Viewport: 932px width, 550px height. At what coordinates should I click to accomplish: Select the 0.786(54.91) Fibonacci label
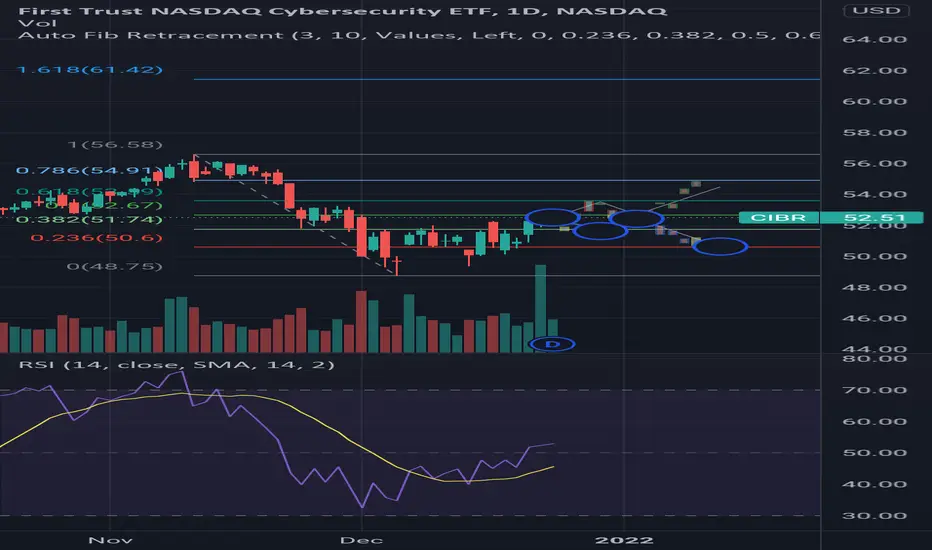click(x=89, y=171)
